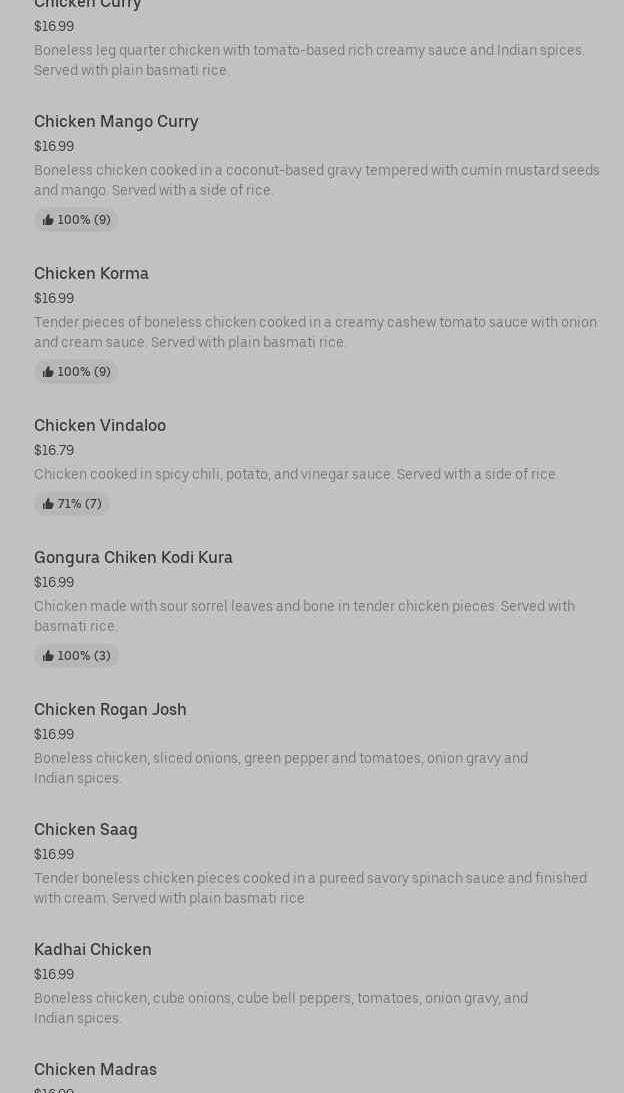Choose the Chicken Saag dish
This screenshot has height=1093, width=624.
[86, 830]
